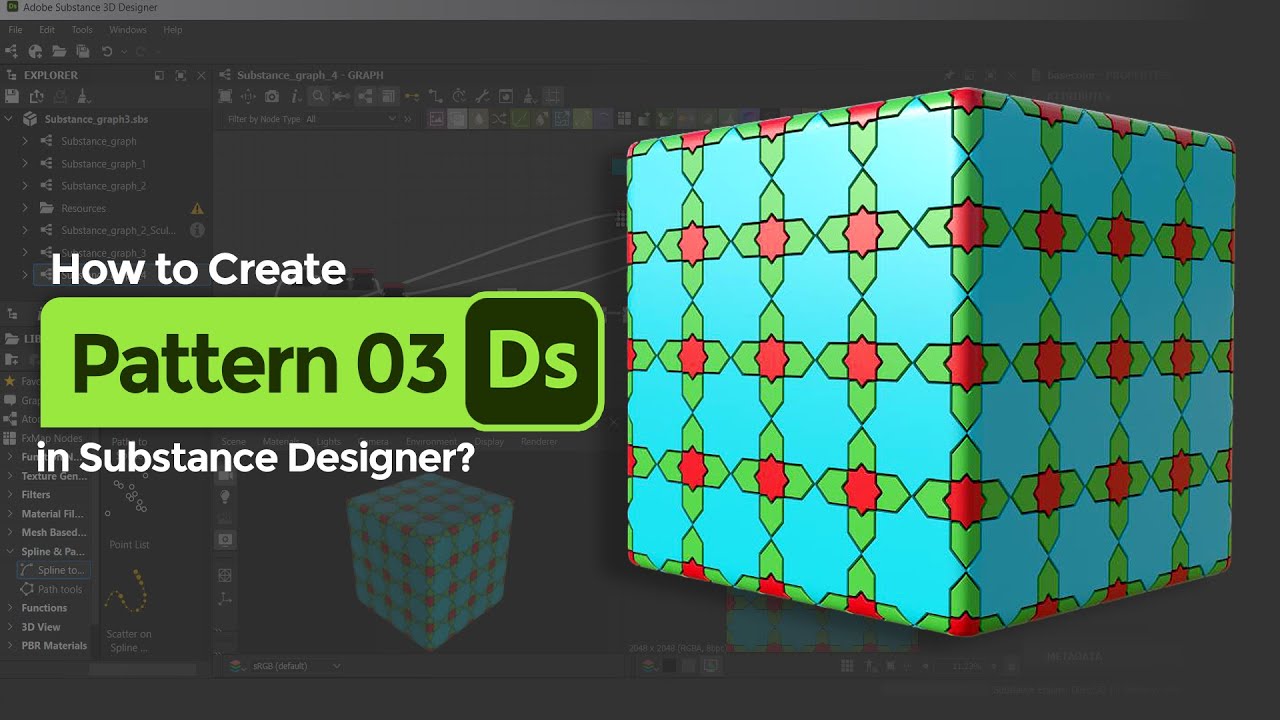Expand the Substance_graph_2 tree item
The height and width of the screenshot is (720, 1280).
click(x=26, y=186)
